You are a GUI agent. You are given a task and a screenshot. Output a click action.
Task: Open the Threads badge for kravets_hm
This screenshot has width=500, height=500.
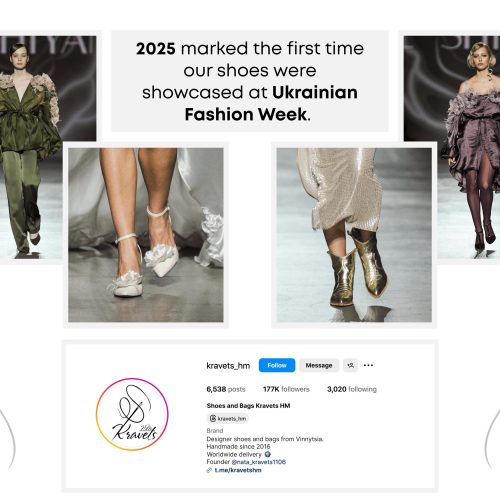228,418
